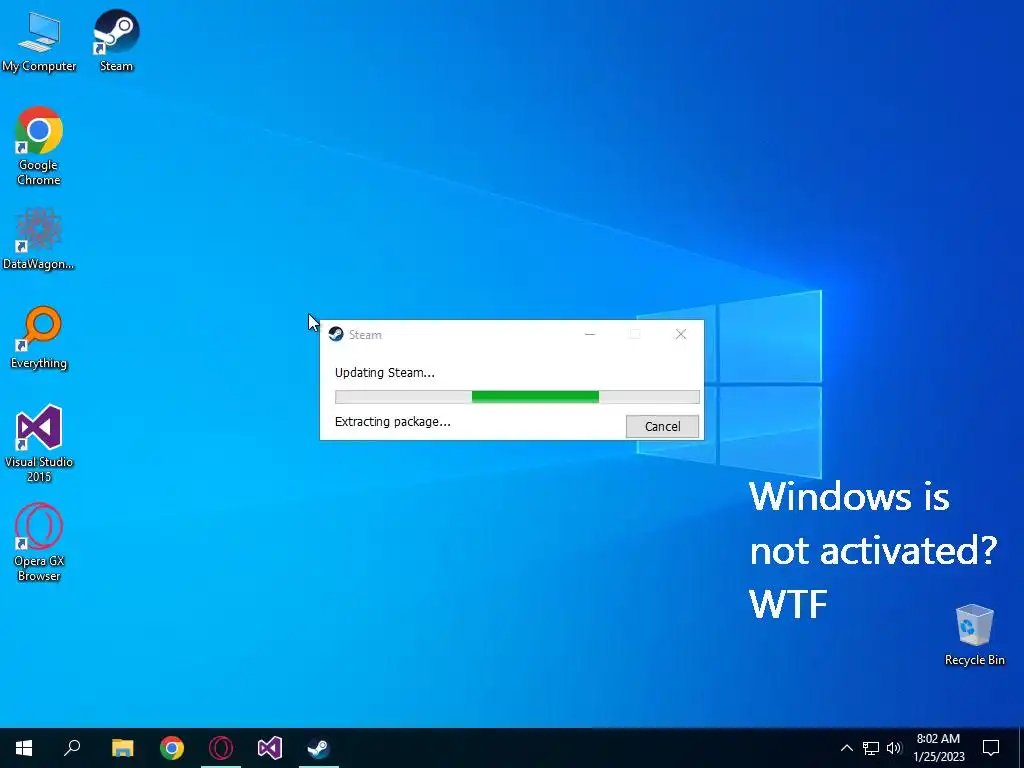This screenshot has height=768, width=1024.
Task: Cancel the Steam update
Action: (x=662, y=426)
